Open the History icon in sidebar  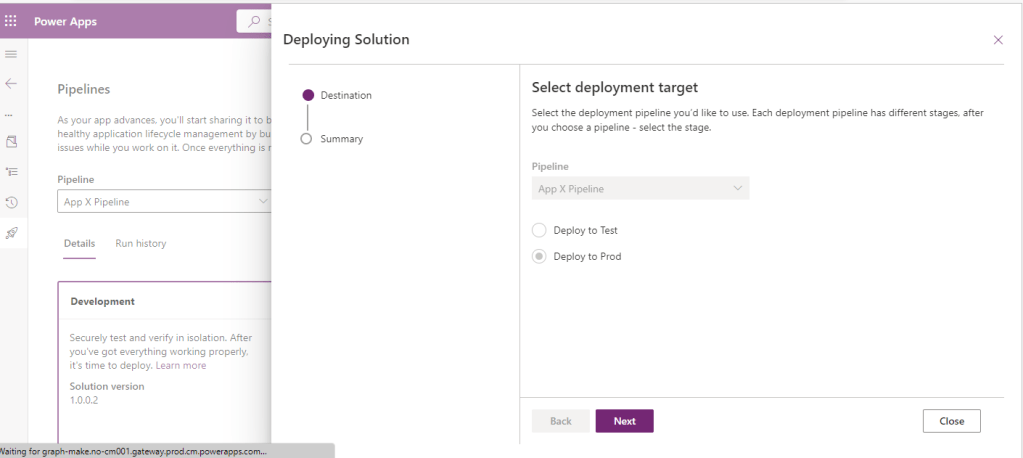(x=12, y=202)
